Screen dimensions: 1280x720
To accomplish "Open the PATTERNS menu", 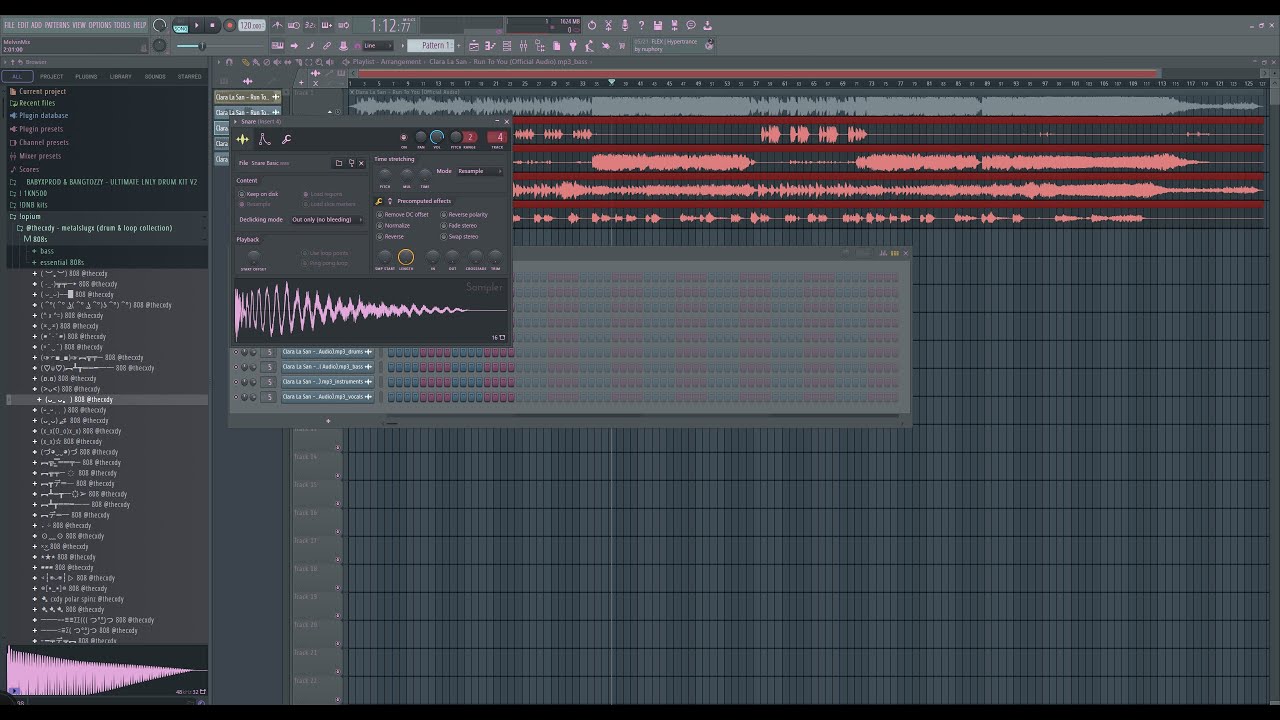I will click(57, 25).
